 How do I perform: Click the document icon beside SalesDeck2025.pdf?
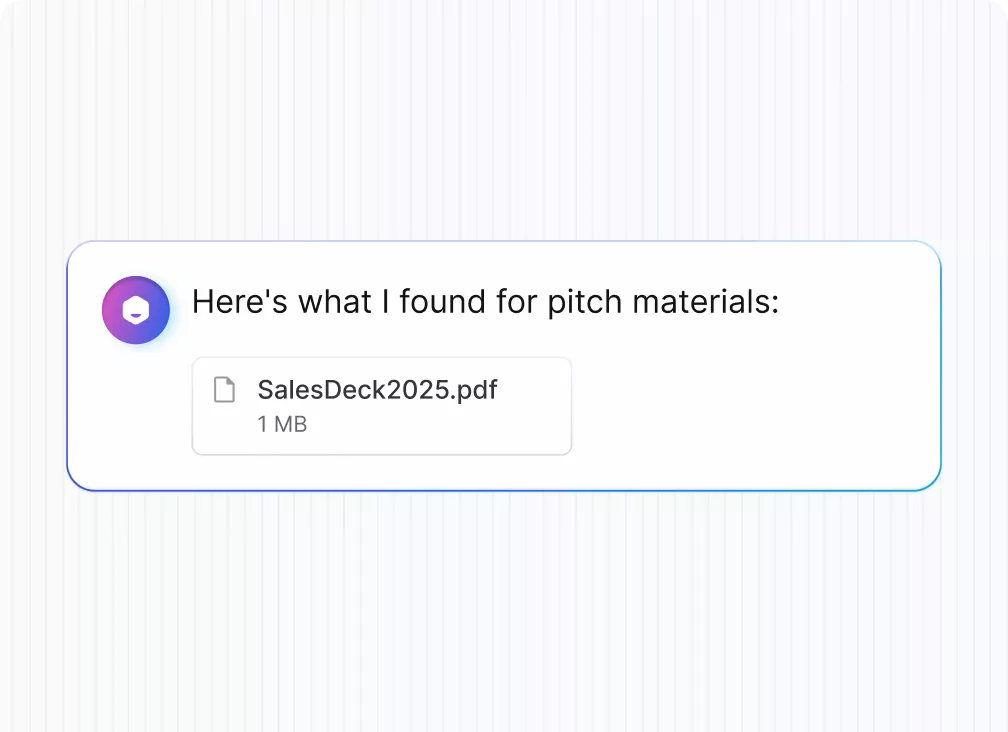(x=224, y=390)
